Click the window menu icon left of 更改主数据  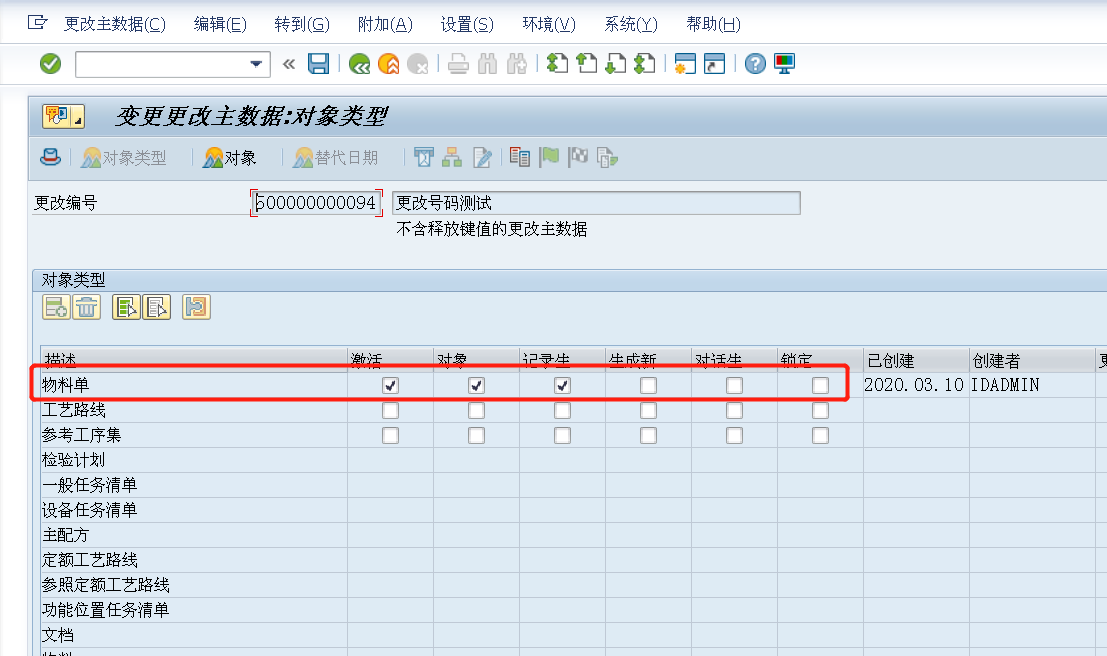coord(37,23)
